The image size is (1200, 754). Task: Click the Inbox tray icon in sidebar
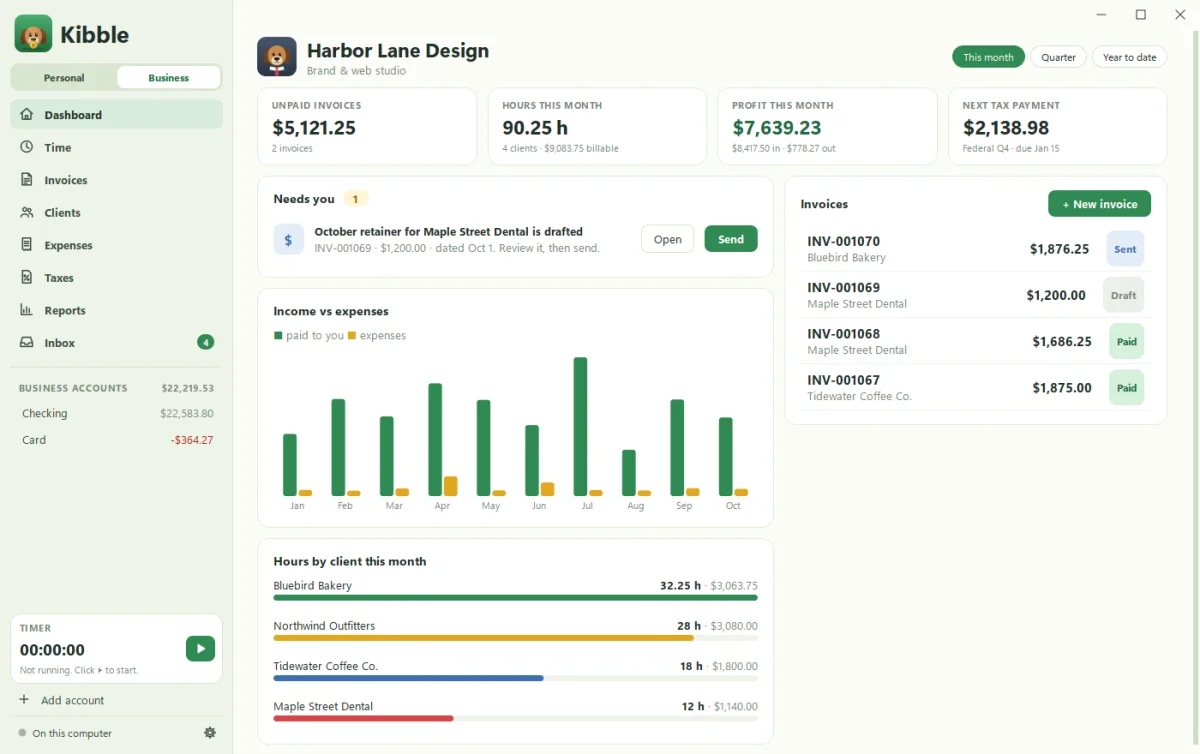[27, 342]
